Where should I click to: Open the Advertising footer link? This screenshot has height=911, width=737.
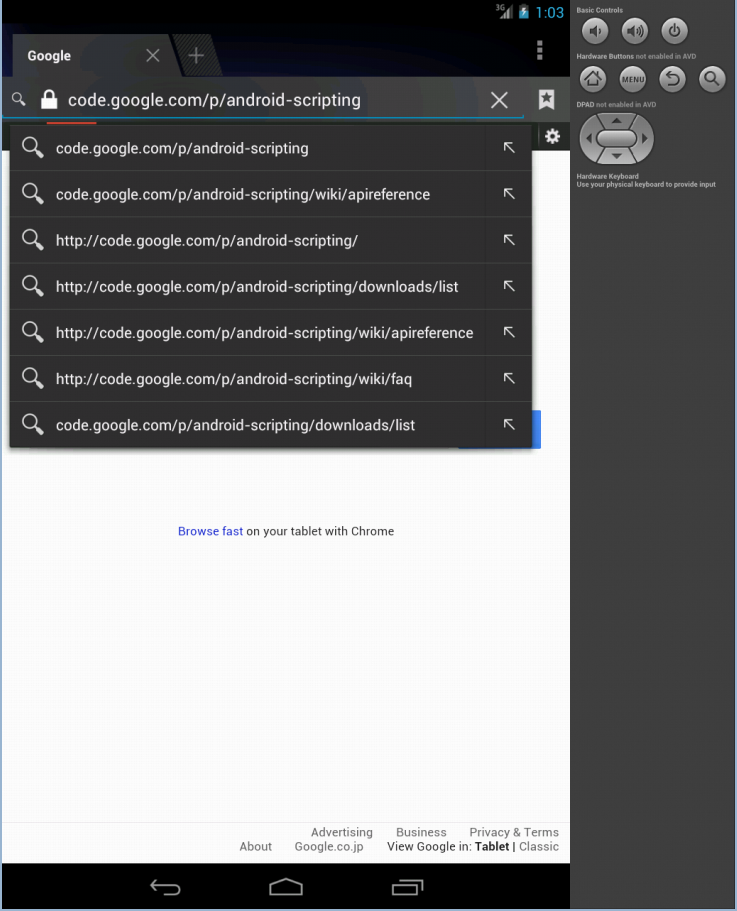coord(341,832)
